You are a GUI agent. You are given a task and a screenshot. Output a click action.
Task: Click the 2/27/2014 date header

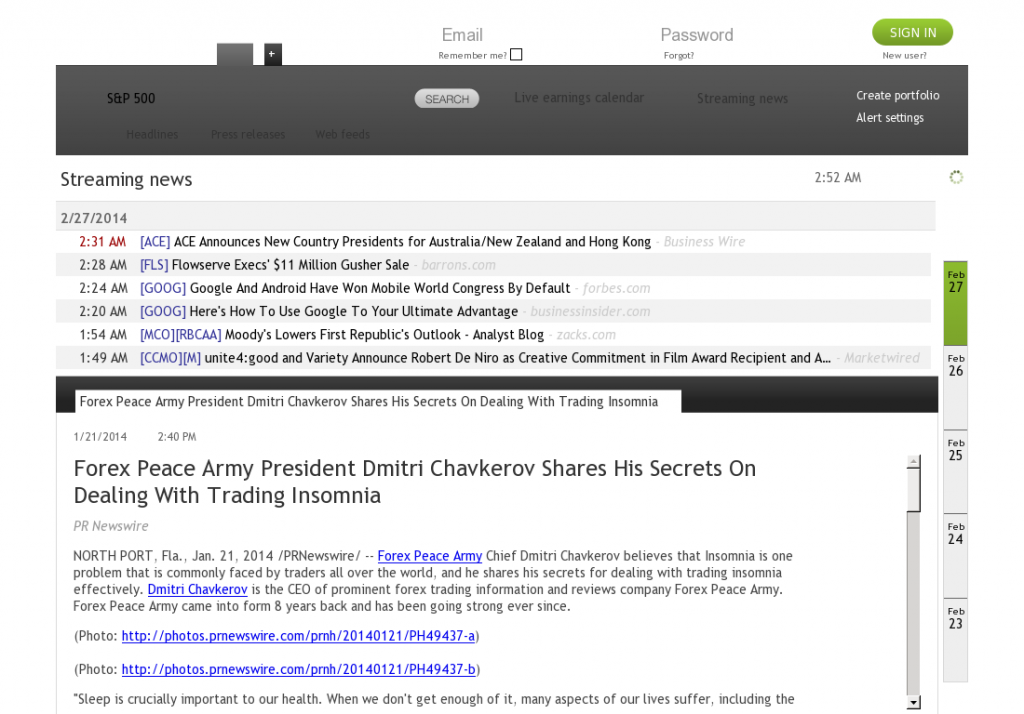pyautogui.click(x=94, y=218)
